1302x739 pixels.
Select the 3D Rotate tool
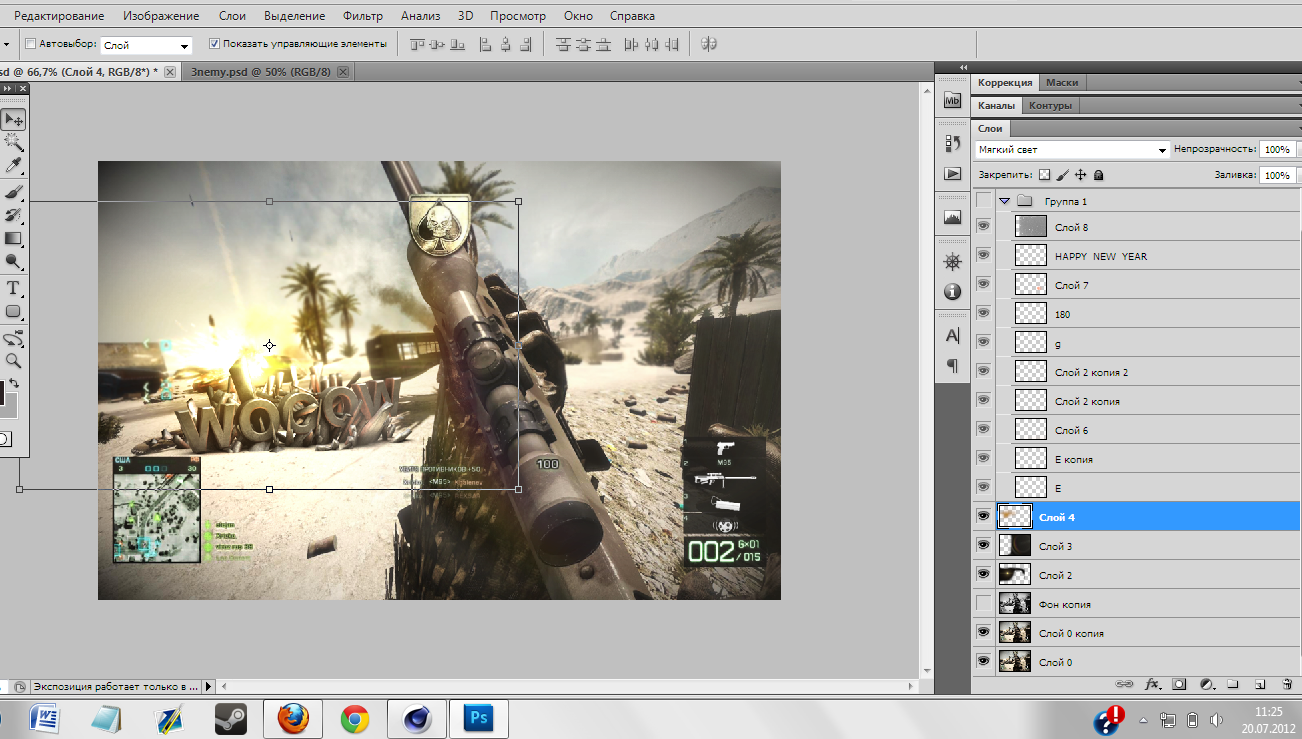[14, 338]
